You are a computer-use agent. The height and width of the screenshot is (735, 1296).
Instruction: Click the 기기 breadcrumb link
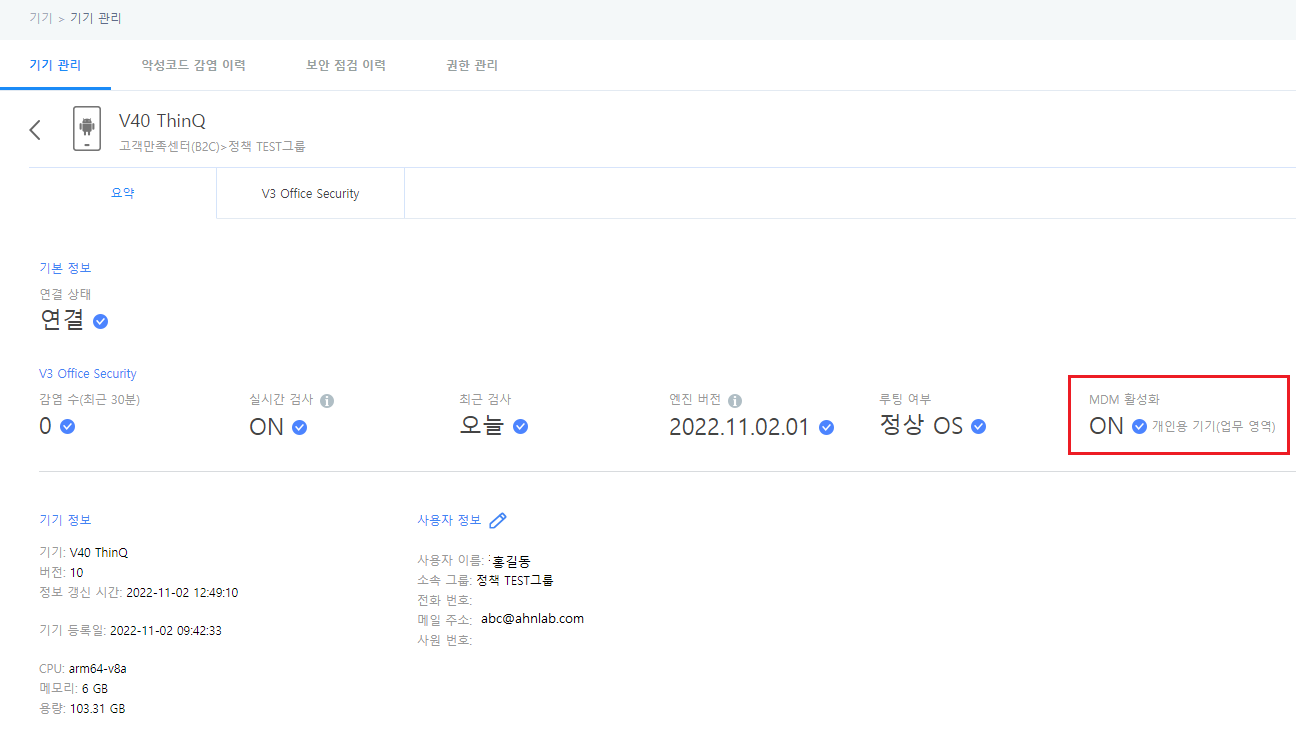(40, 18)
